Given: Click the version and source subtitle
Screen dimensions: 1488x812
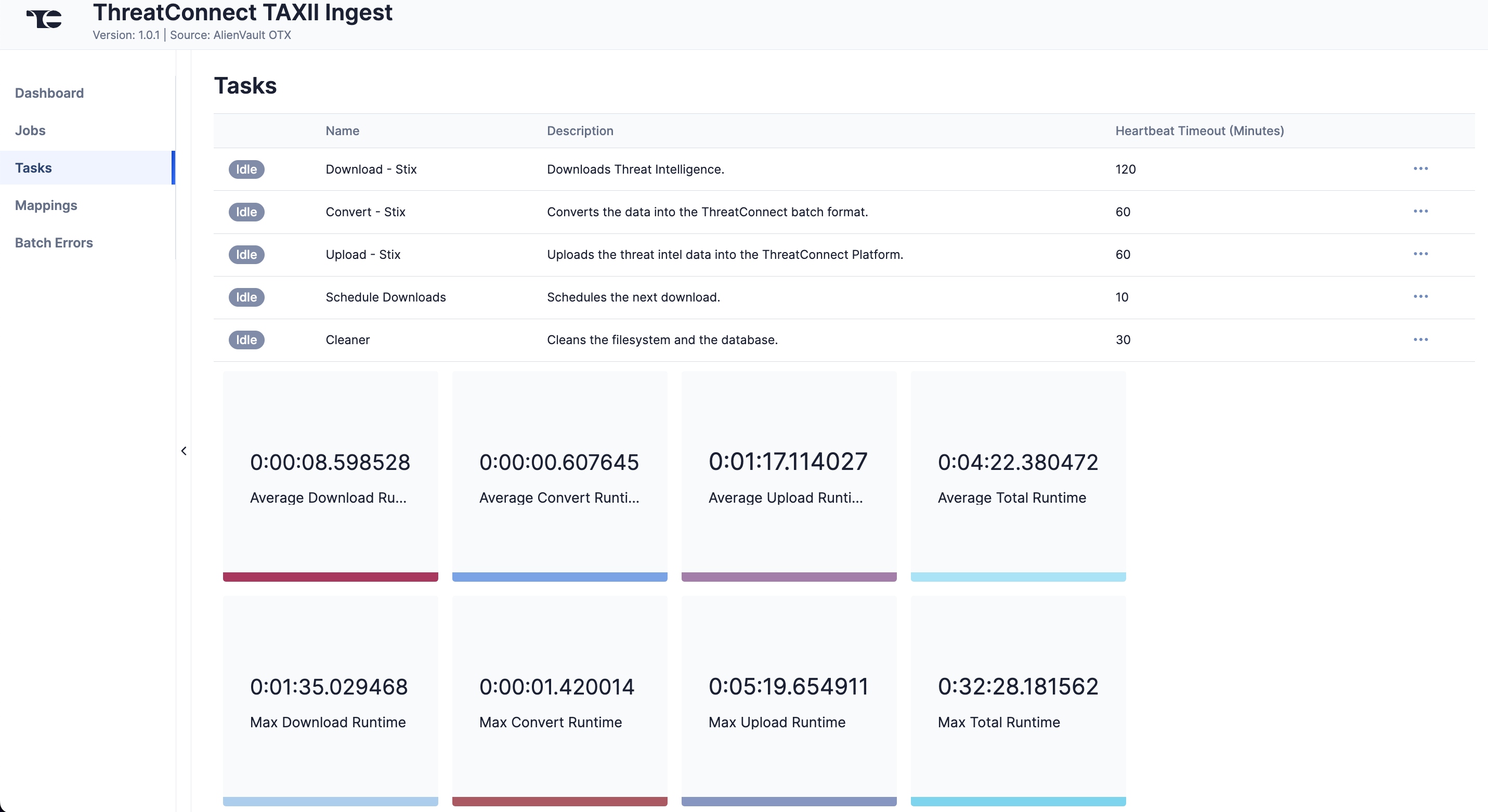Looking at the screenshot, I should pyautogui.click(x=192, y=35).
